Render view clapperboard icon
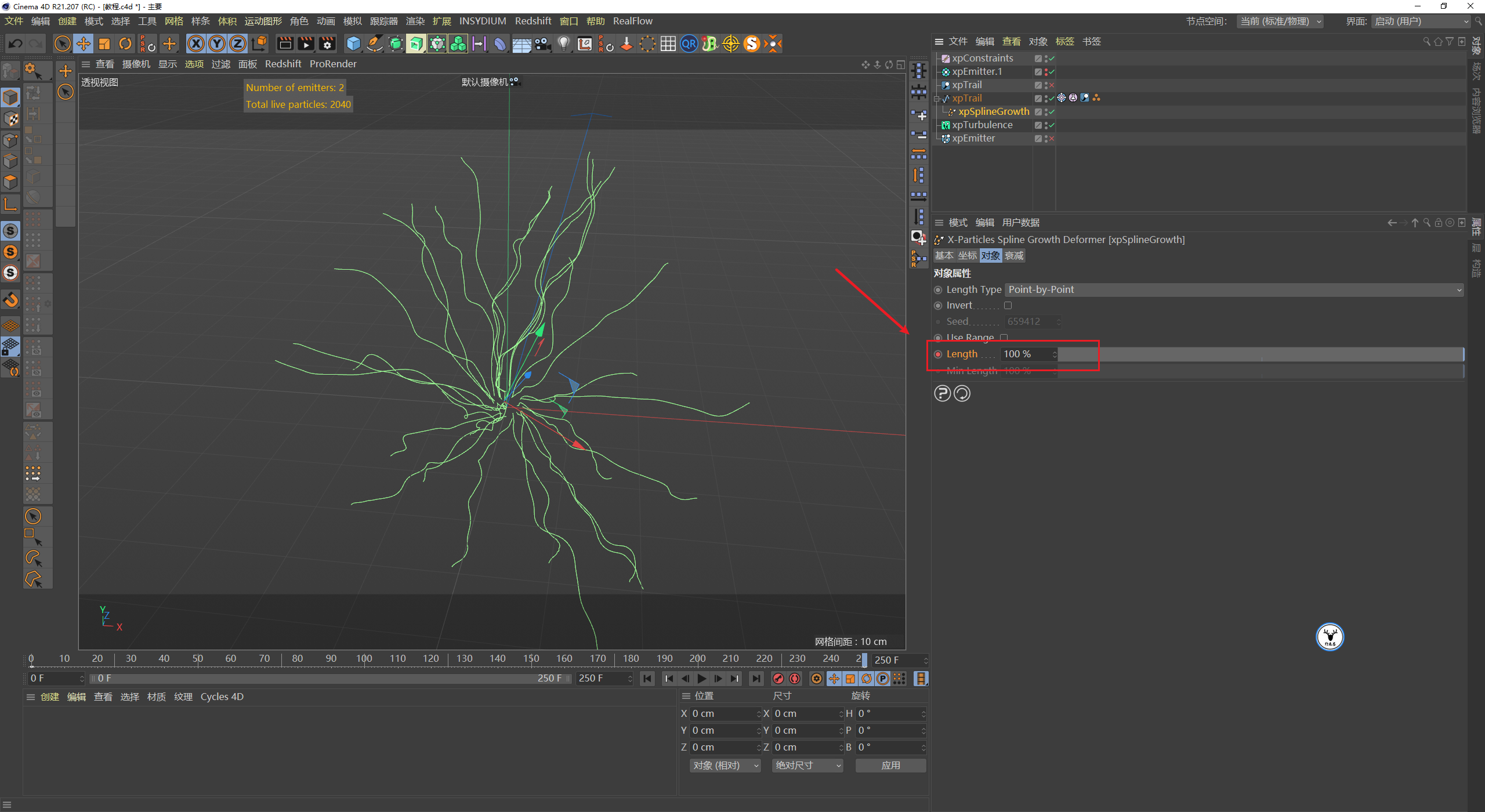 click(x=285, y=43)
